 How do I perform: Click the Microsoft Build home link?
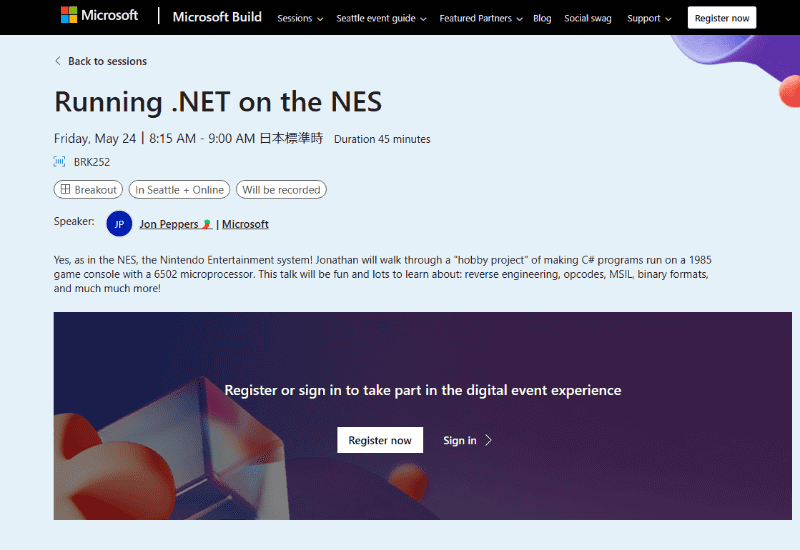tap(217, 17)
